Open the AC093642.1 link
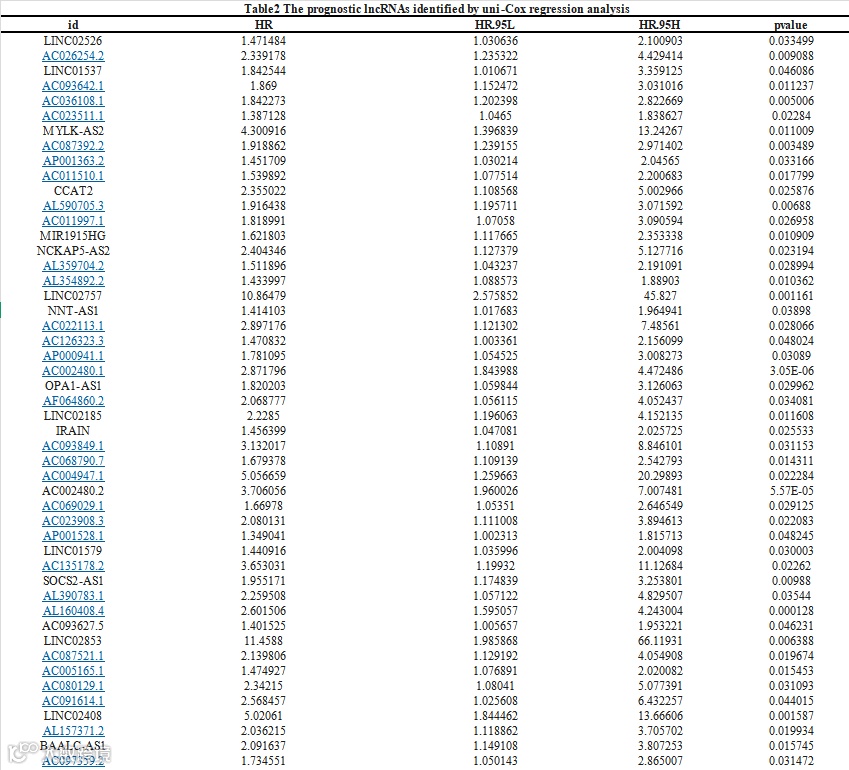The width and height of the screenshot is (849, 770). click(73, 86)
